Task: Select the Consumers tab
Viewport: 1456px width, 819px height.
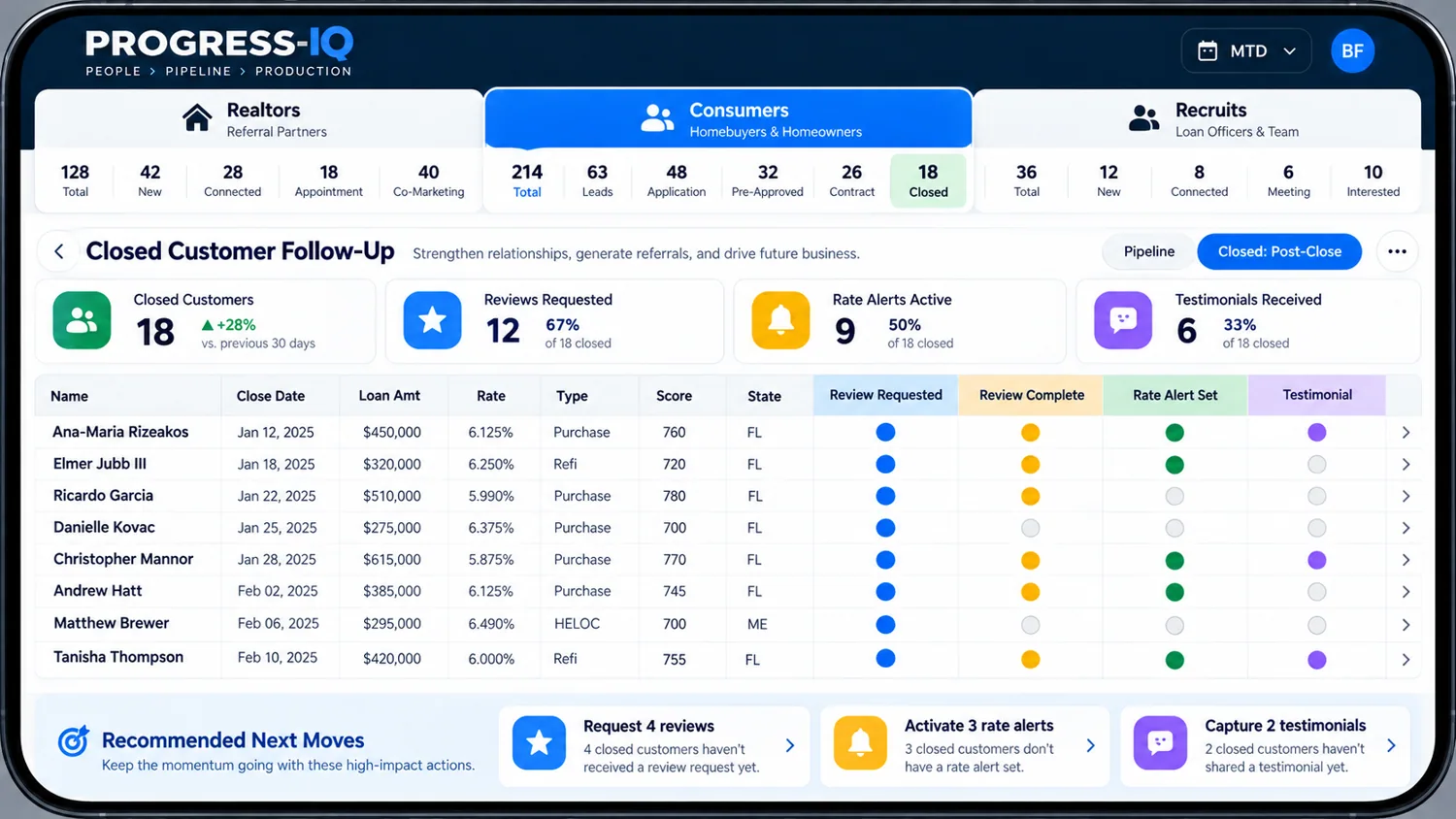Action: click(728, 118)
